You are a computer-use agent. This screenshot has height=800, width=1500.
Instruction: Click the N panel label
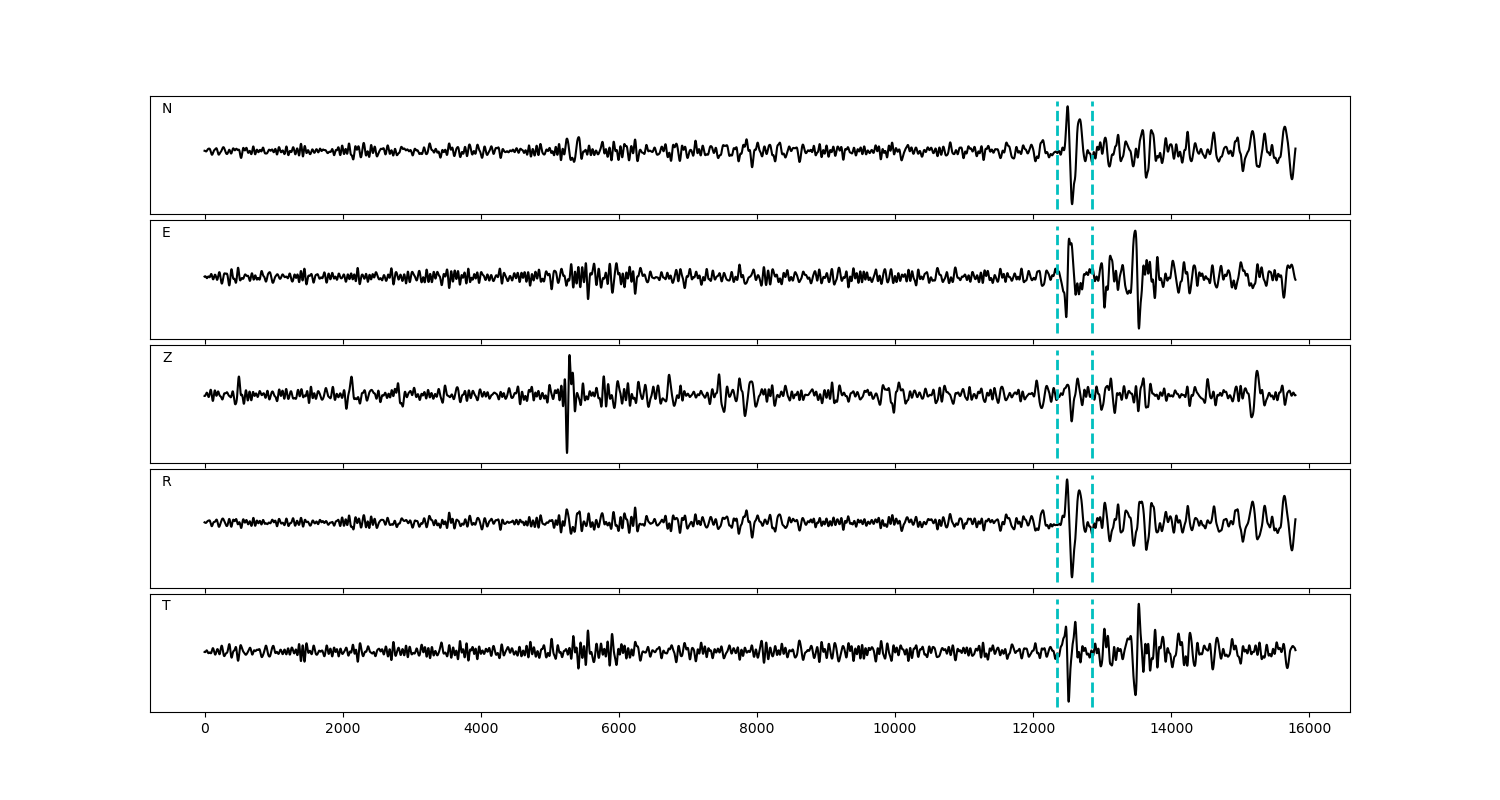[167, 109]
